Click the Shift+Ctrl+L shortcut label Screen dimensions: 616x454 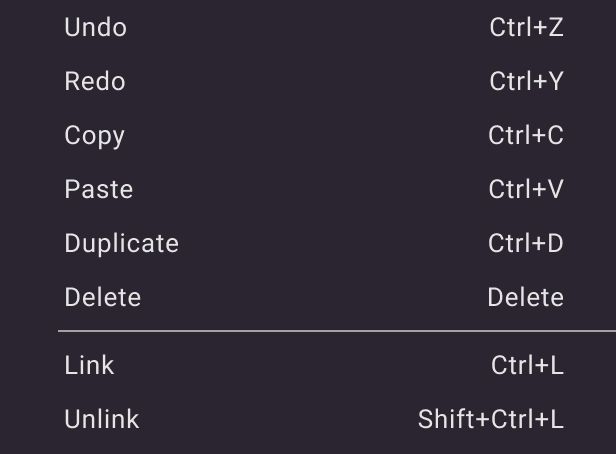pos(491,419)
